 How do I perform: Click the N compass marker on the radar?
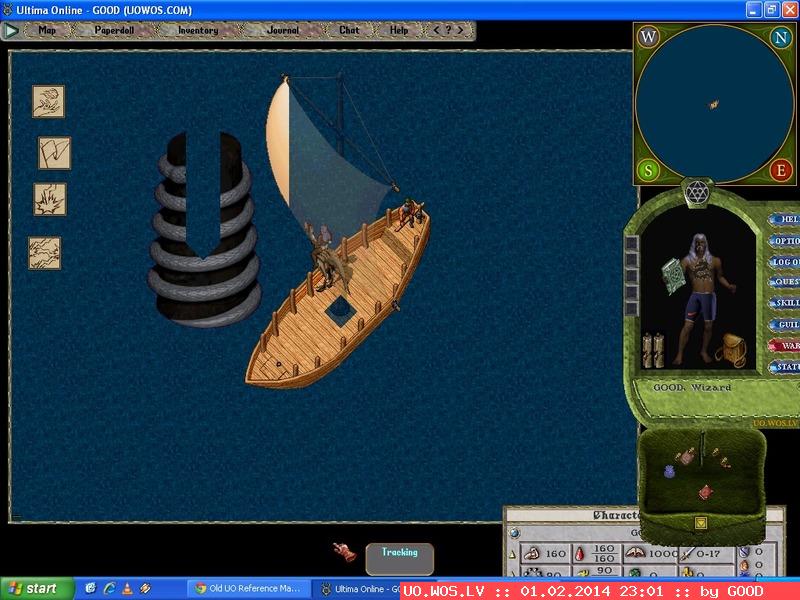coord(781,37)
